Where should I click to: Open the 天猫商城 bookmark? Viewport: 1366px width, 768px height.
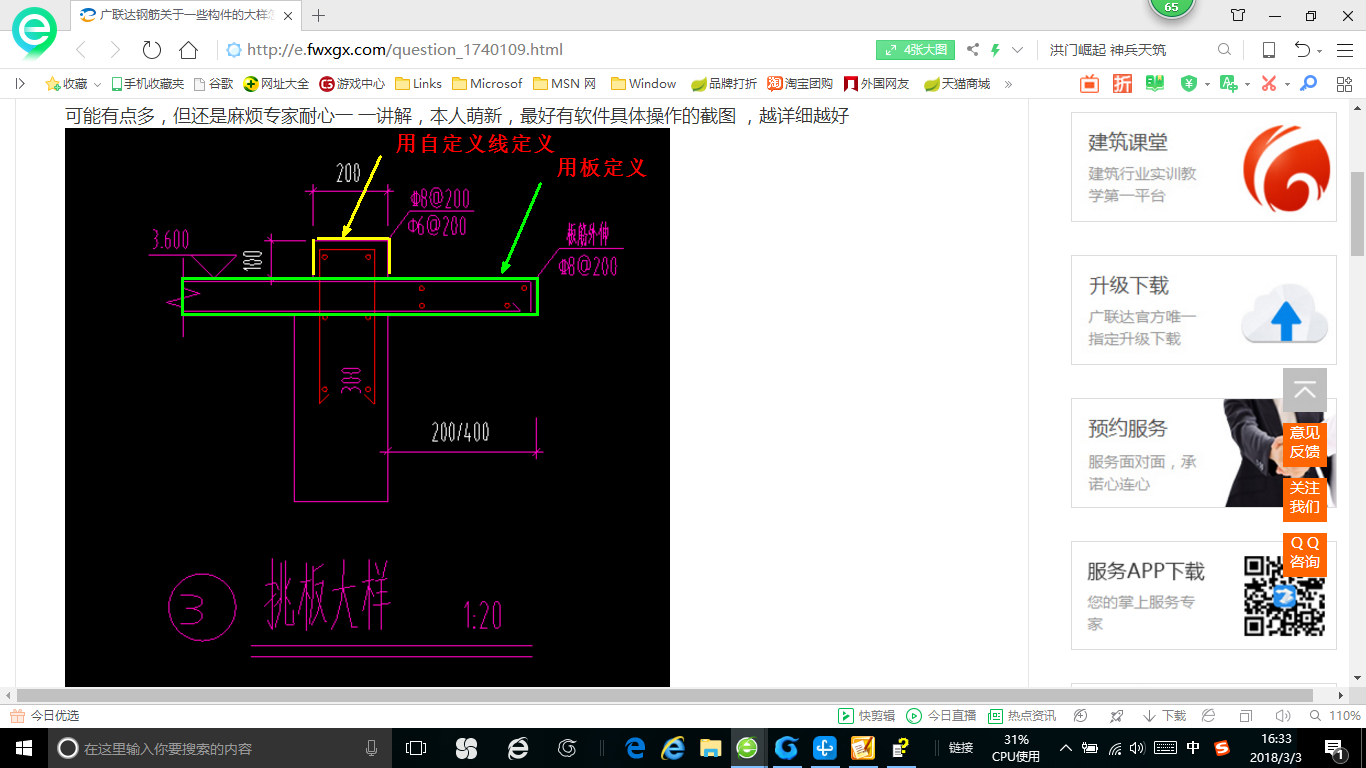pos(957,84)
